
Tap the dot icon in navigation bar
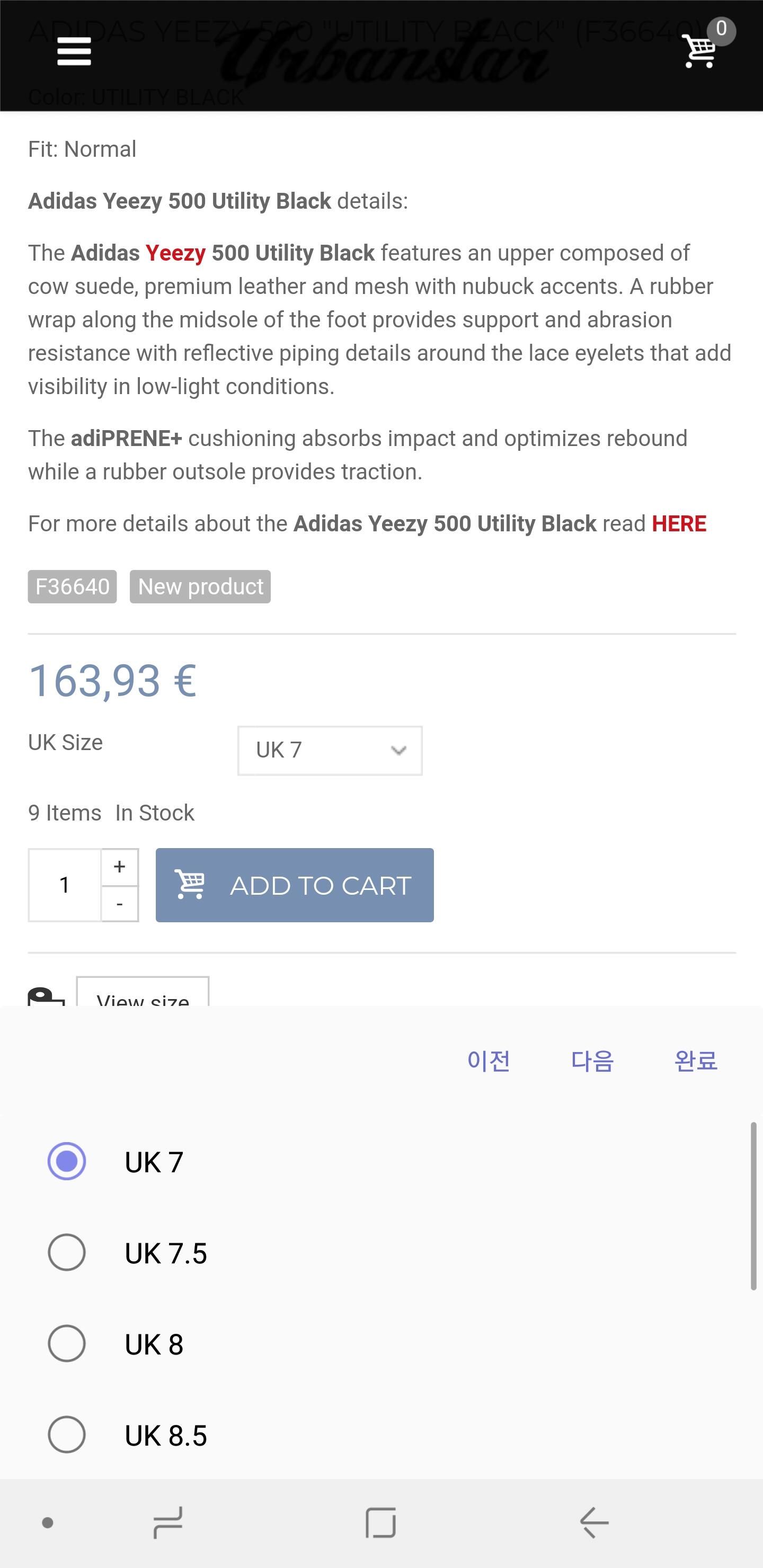click(x=48, y=1522)
